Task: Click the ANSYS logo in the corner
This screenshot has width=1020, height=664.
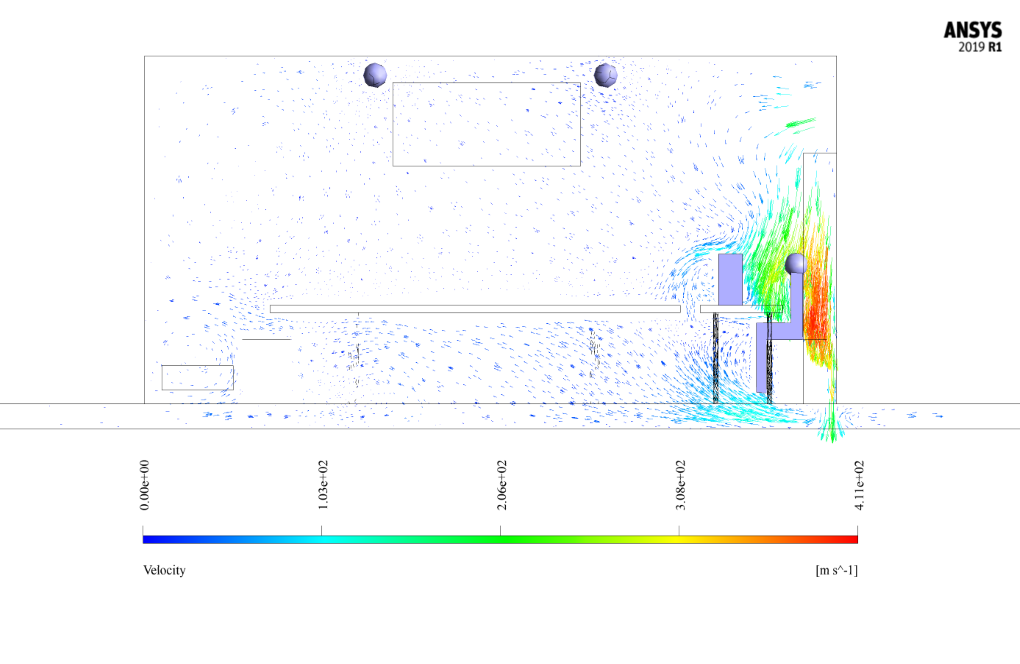Action: point(973,30)
